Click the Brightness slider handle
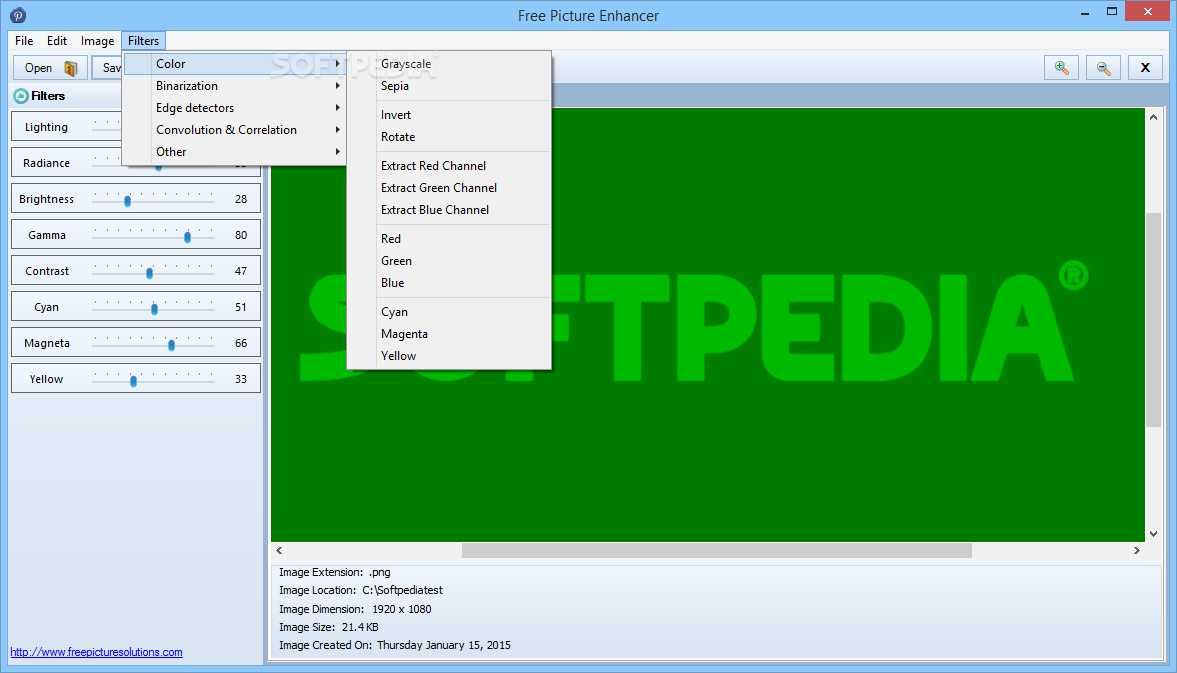This screenshot has height=673, width=1177. click(x=128, y=201)
